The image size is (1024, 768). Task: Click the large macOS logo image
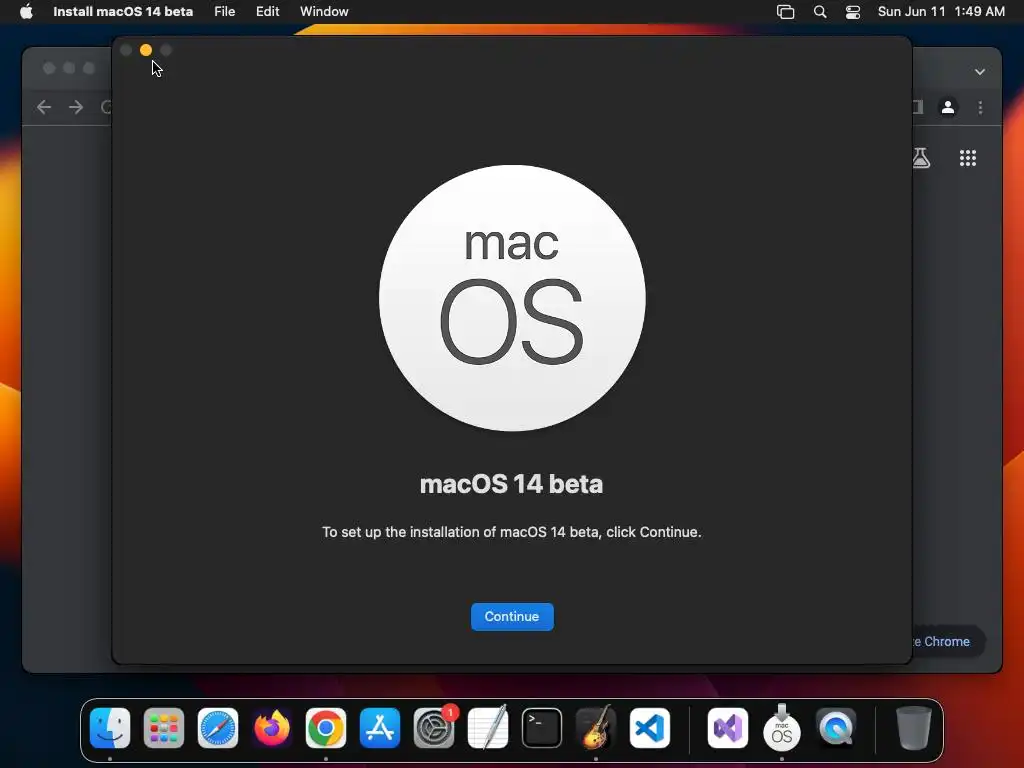512,298
